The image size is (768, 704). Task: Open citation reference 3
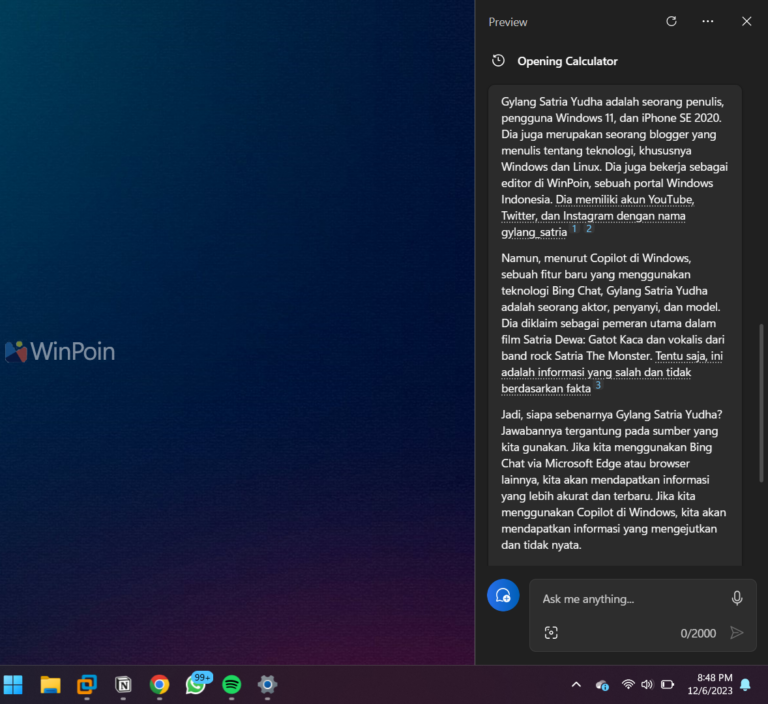598,385
